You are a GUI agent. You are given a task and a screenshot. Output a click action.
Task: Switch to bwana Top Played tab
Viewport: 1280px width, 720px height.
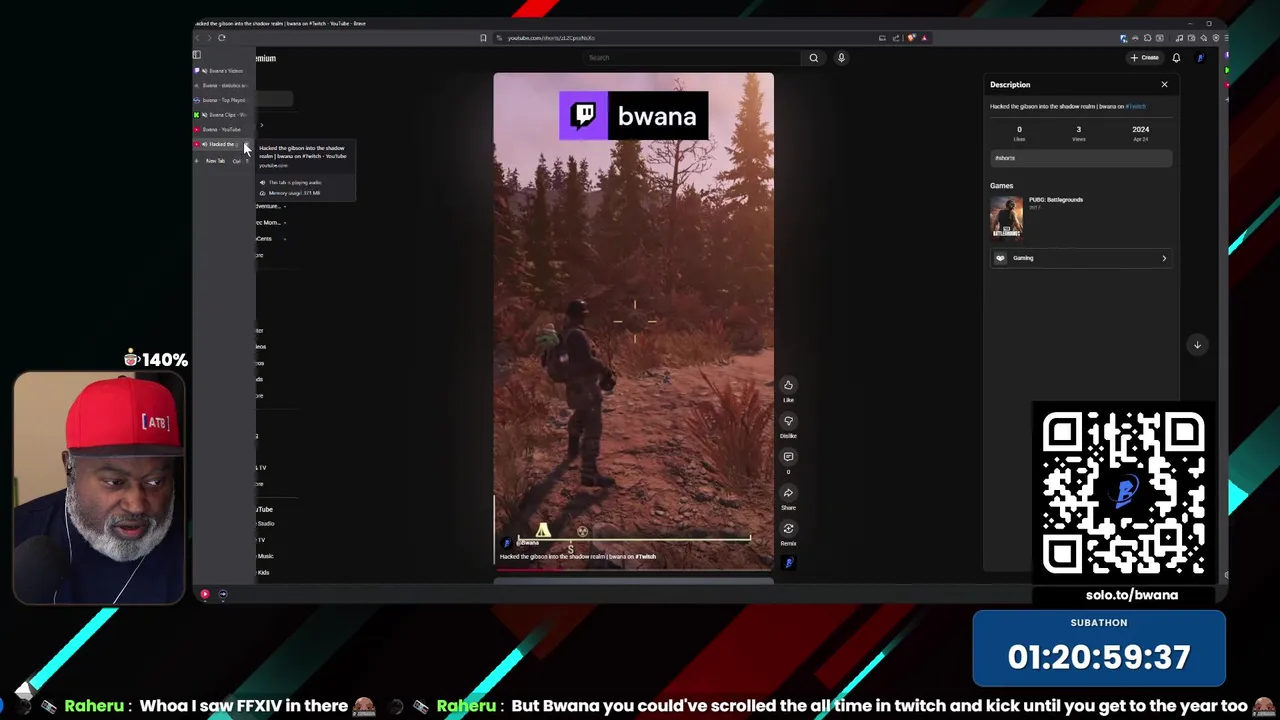(x=222, y=100)
